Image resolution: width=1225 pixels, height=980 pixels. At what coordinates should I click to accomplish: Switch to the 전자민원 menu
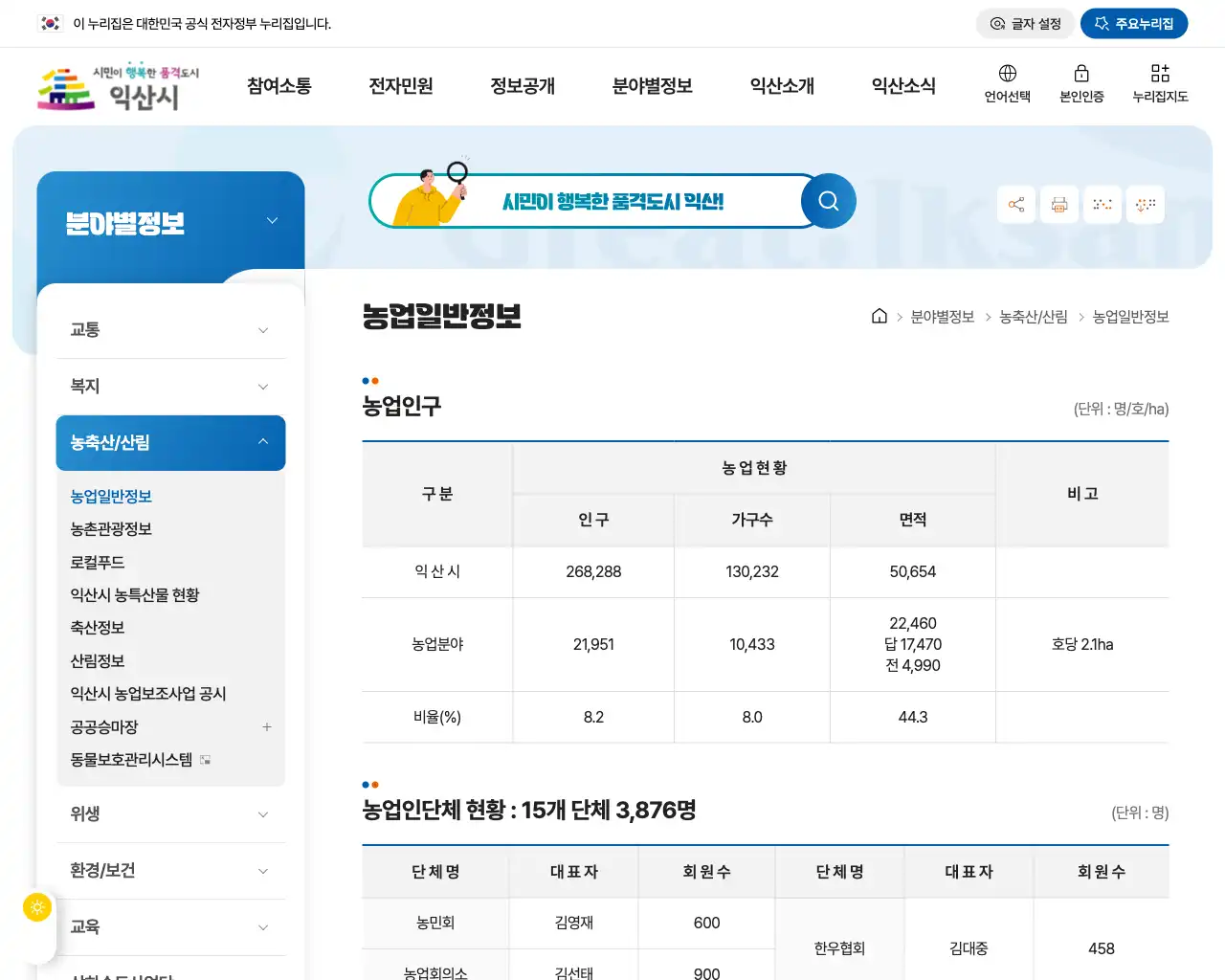pyautogui.click(x=401, y=86)
